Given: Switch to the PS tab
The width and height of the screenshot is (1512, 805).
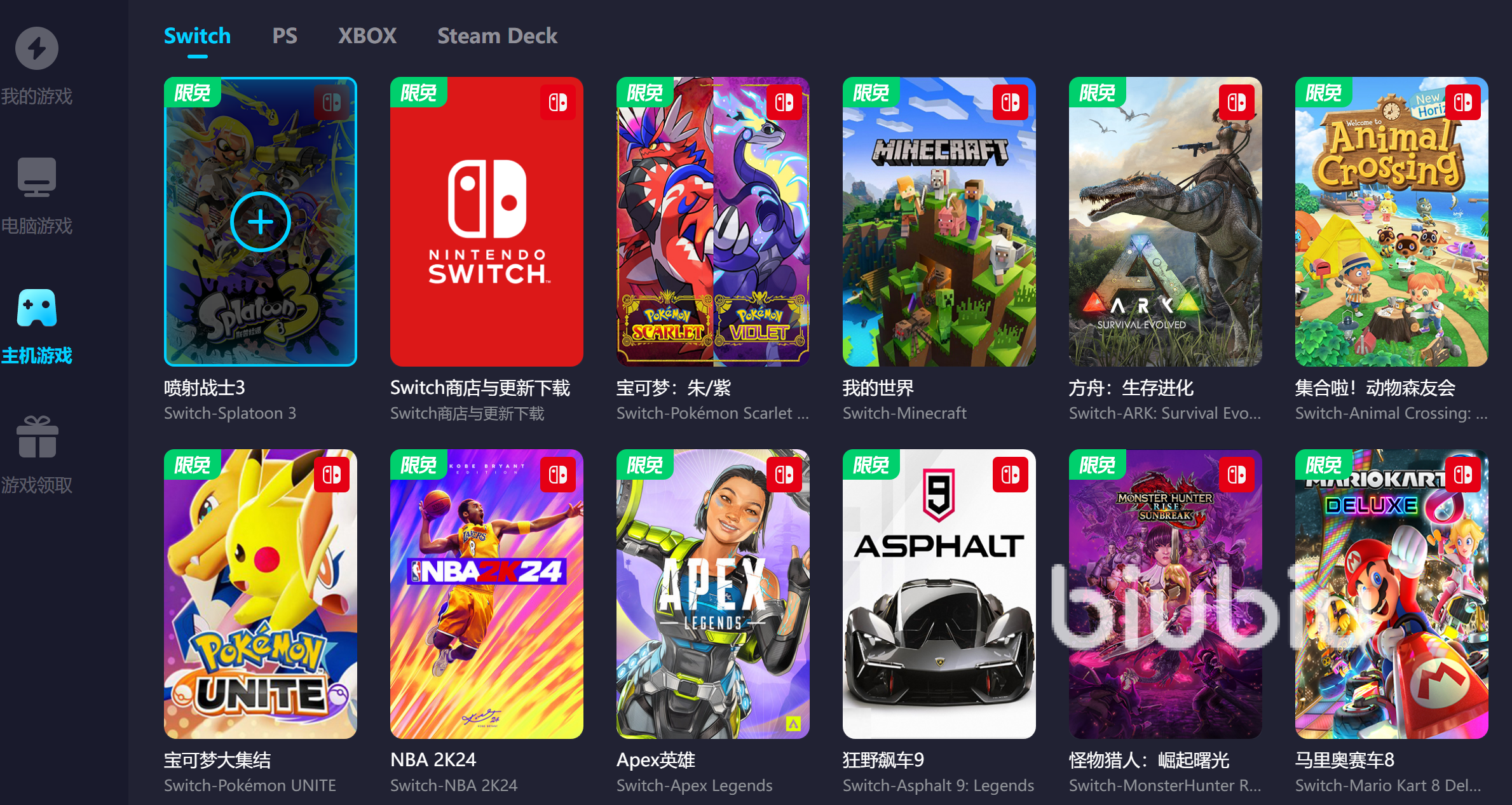Looking at the screenshot, I should pyautogui.click(x=285, y=36).
